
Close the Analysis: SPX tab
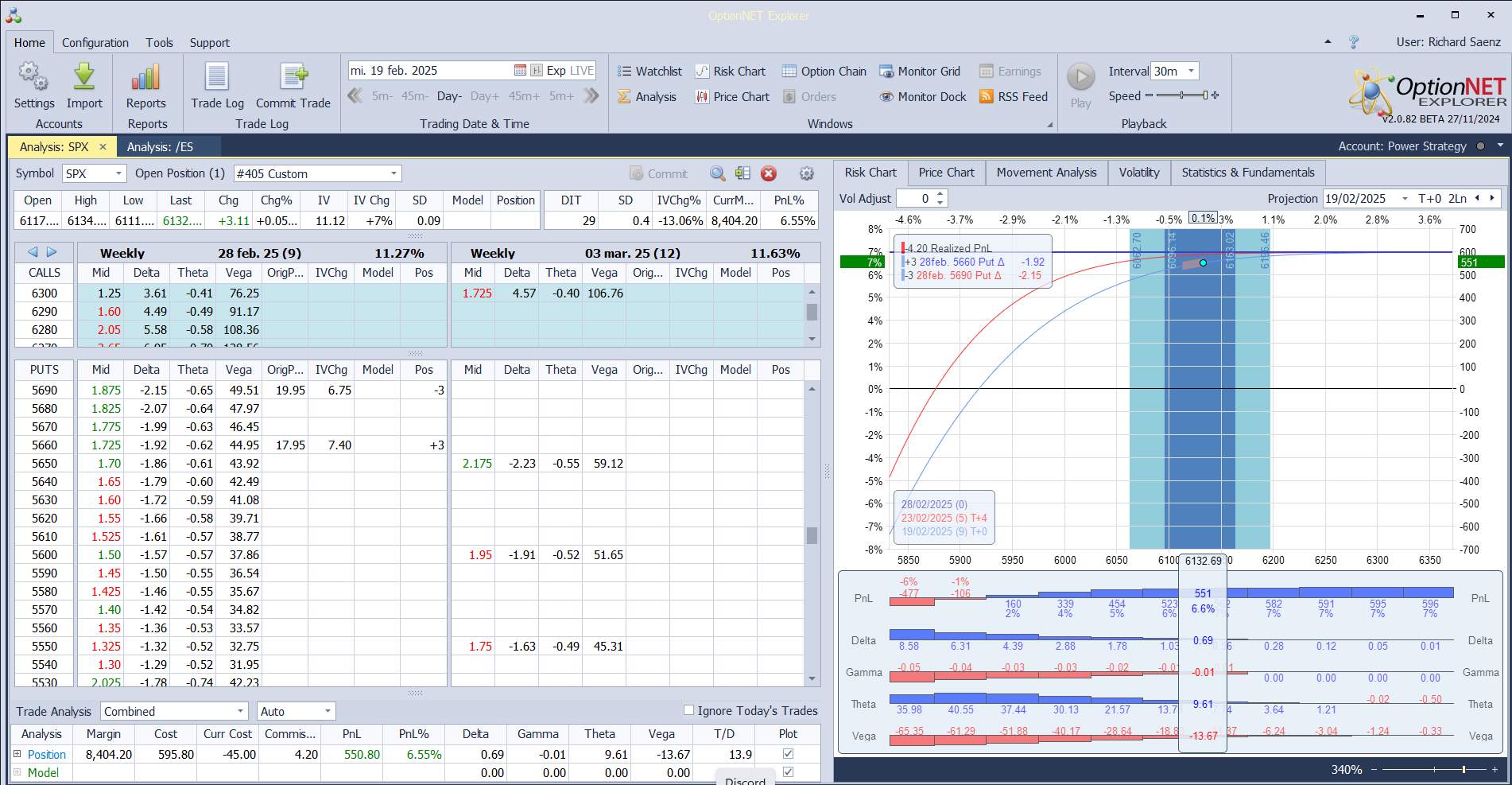click(x=103, y=147)
